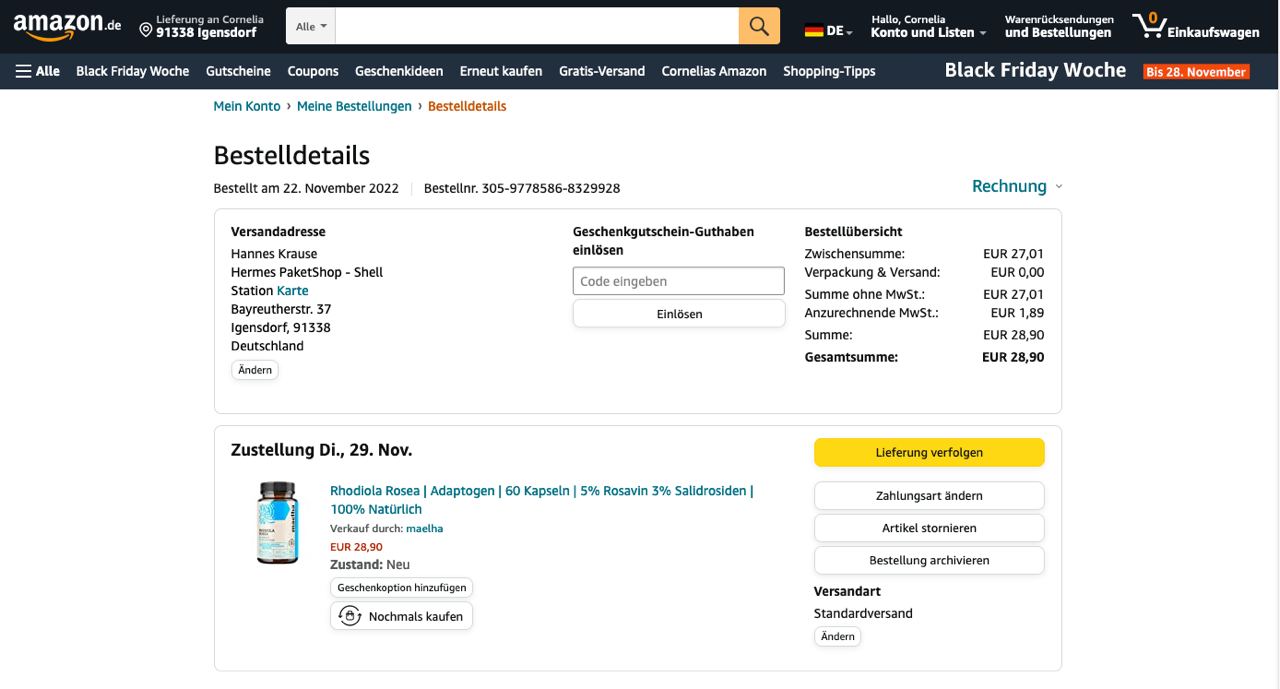Click the orange search magnifier button
The height and width of the screenshot is (689, 1280).
[x=759, y=26]
